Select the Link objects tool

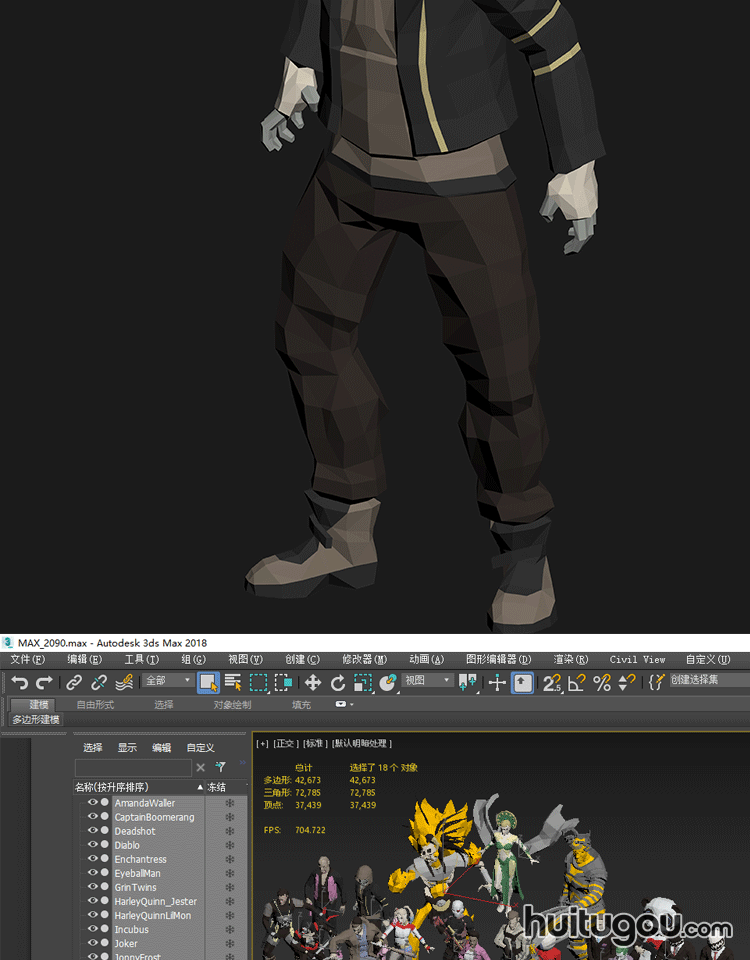pyautogui.click(x=74, y=683)
